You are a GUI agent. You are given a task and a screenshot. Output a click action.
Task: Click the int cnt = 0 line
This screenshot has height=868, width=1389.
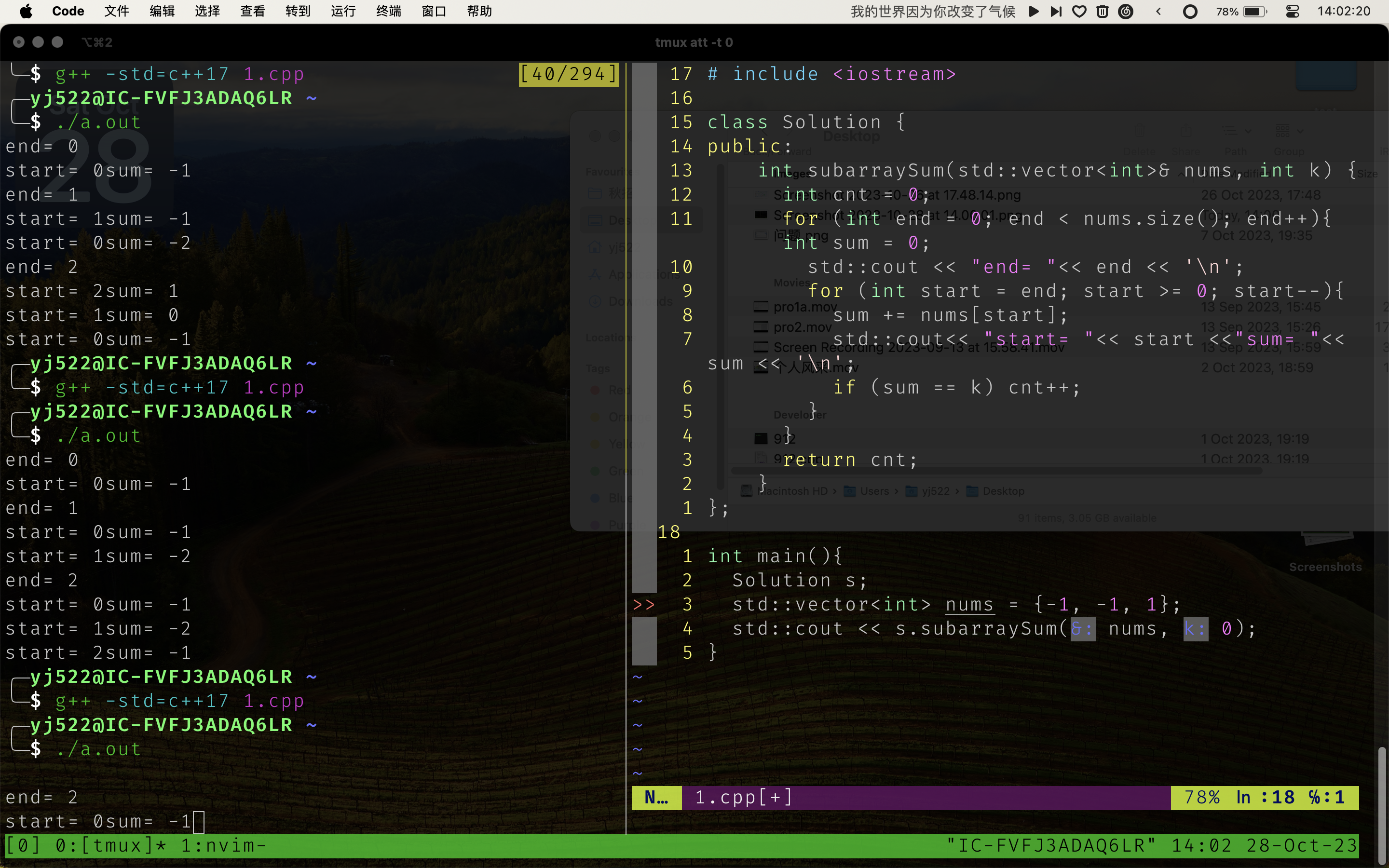click(856, 195)
